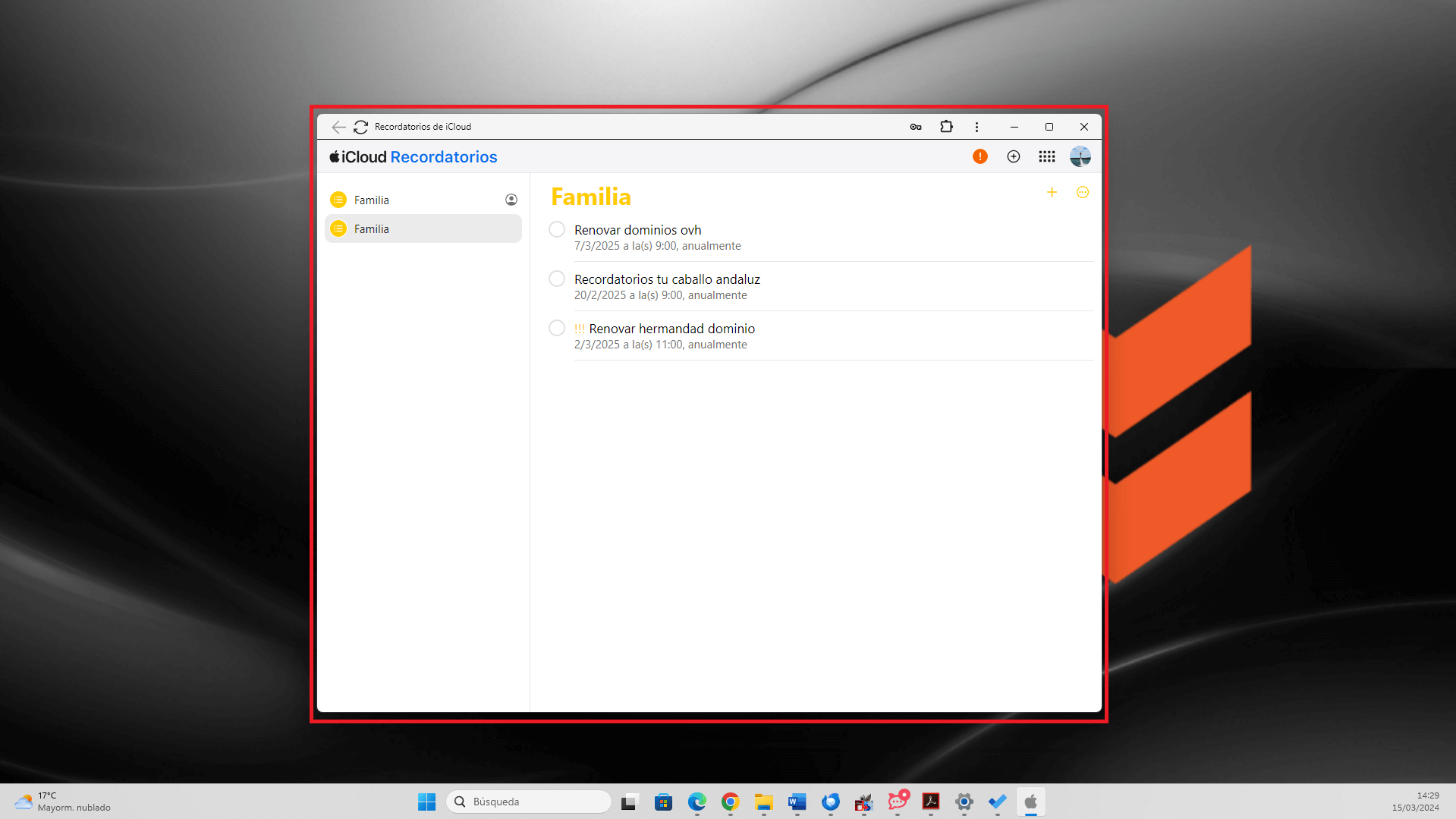Add a new reminder with yellow plus
Image resolution: width=1456 pixels, height=819 pixels.
1052,192
